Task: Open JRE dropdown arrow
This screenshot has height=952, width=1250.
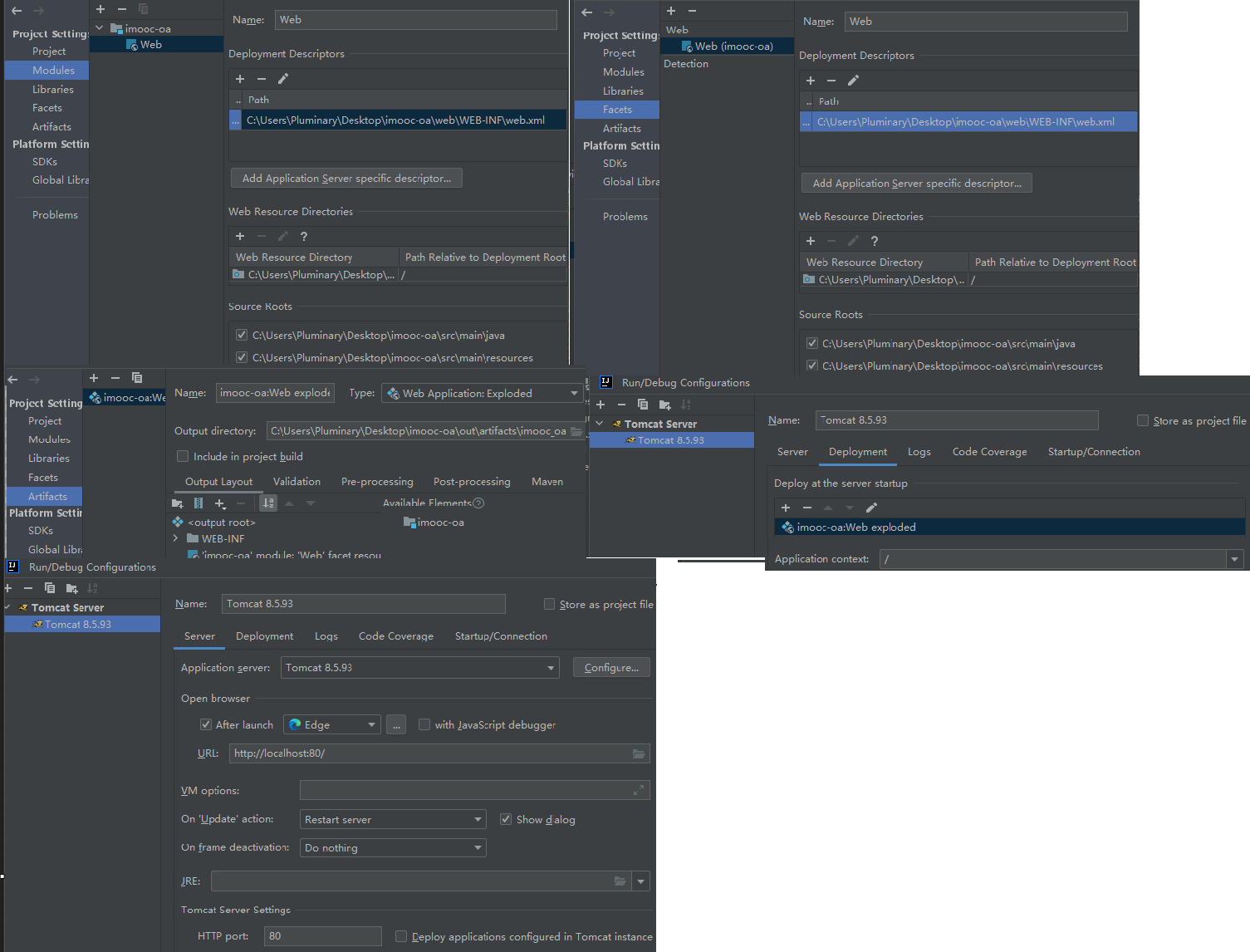Action: (640, 881)
